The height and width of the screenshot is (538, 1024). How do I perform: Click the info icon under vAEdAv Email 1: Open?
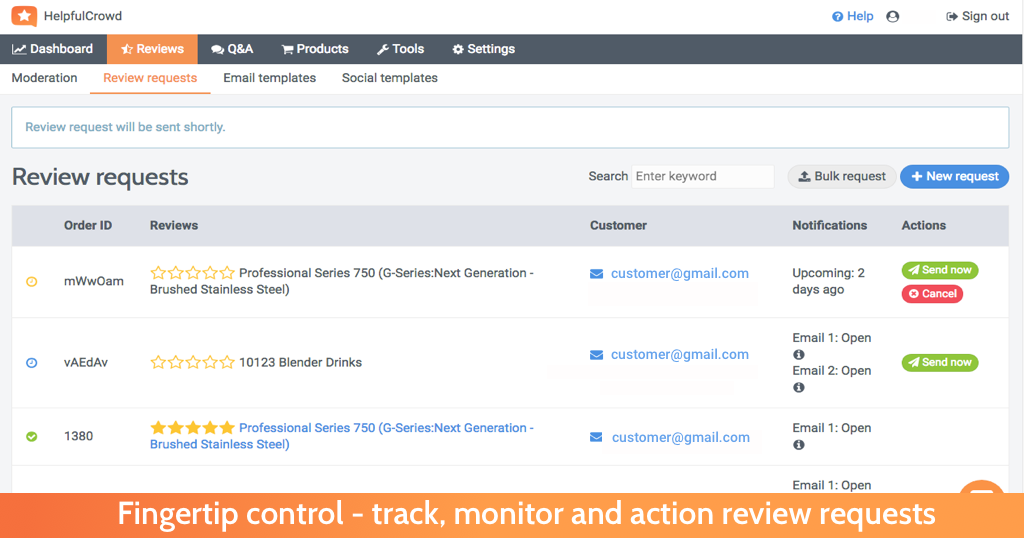(798, 355)
